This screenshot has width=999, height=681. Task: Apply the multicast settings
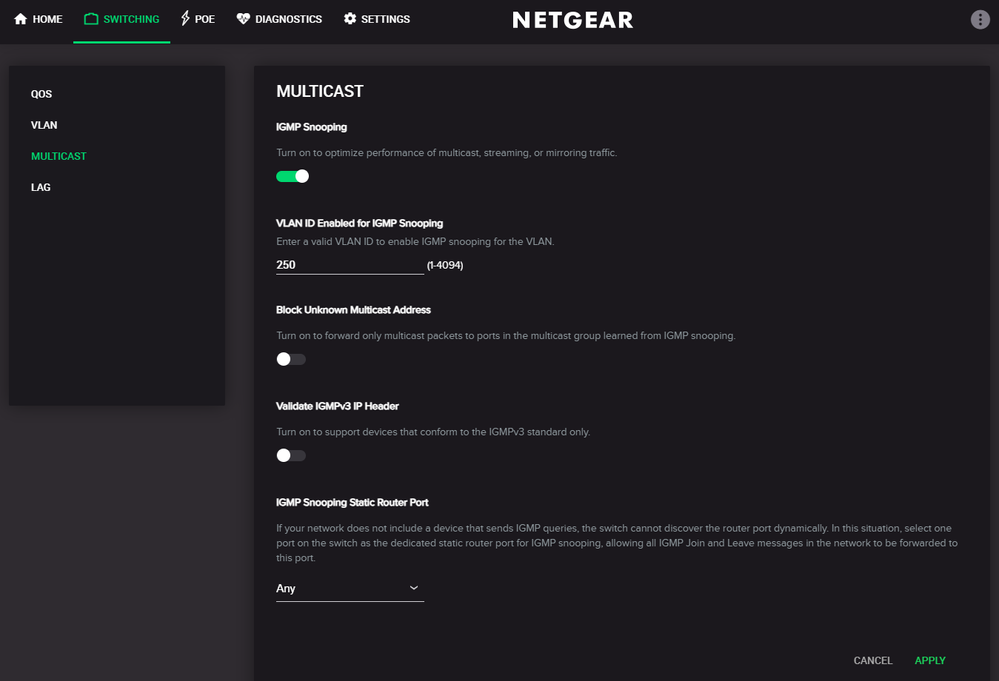point(929,660)
